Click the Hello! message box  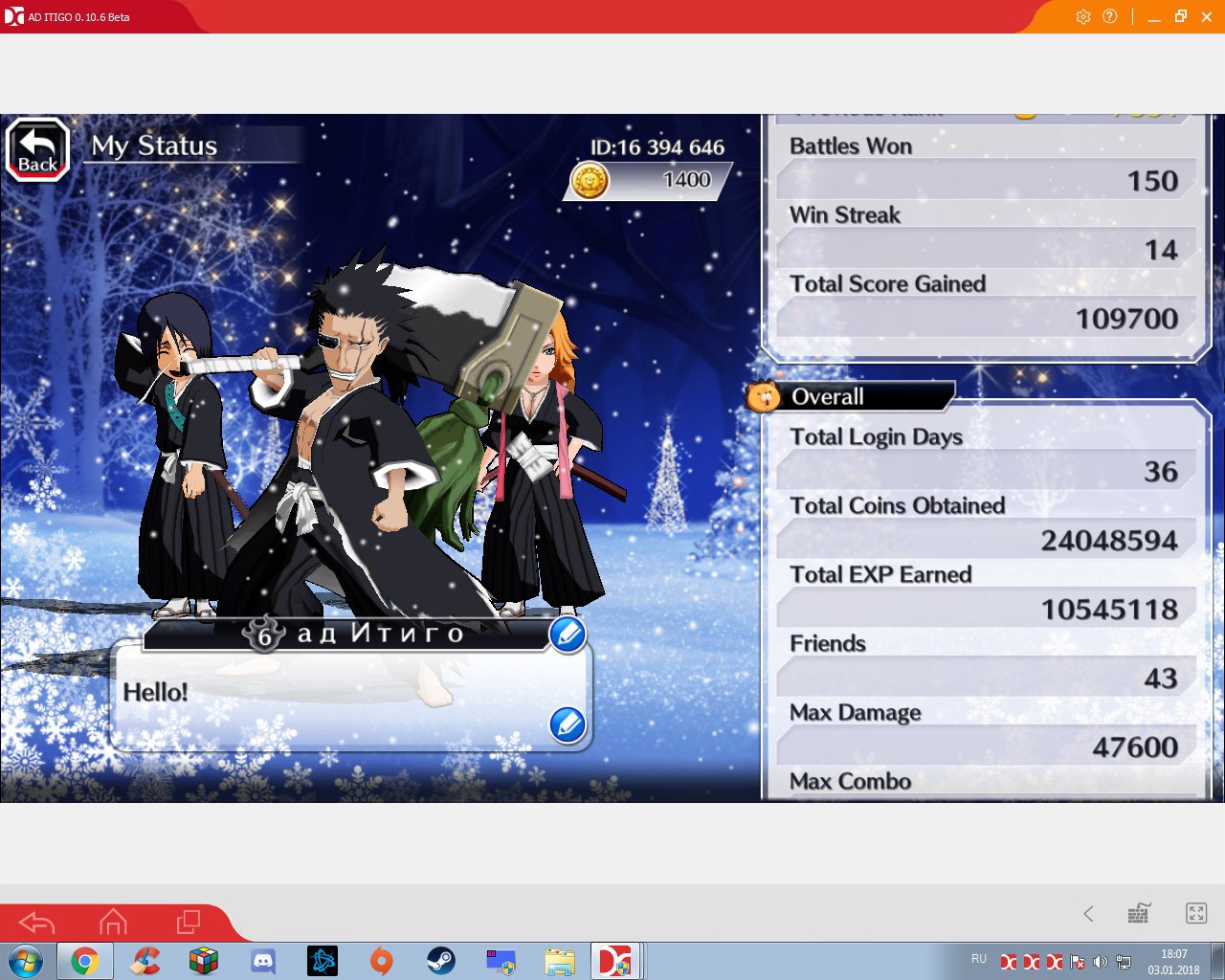click(x=350, y=695)
